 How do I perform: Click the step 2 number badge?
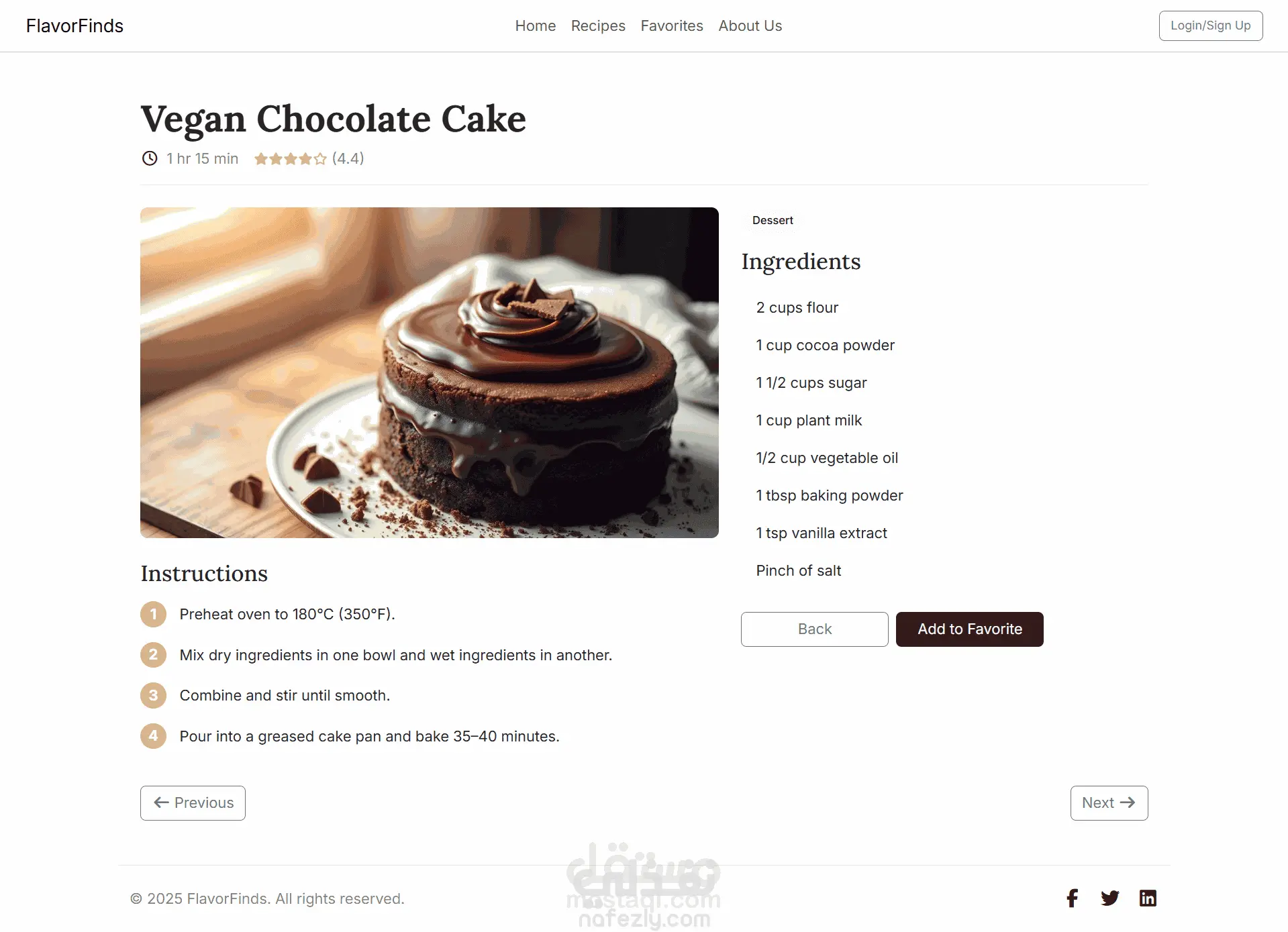[x=153, y=655]
